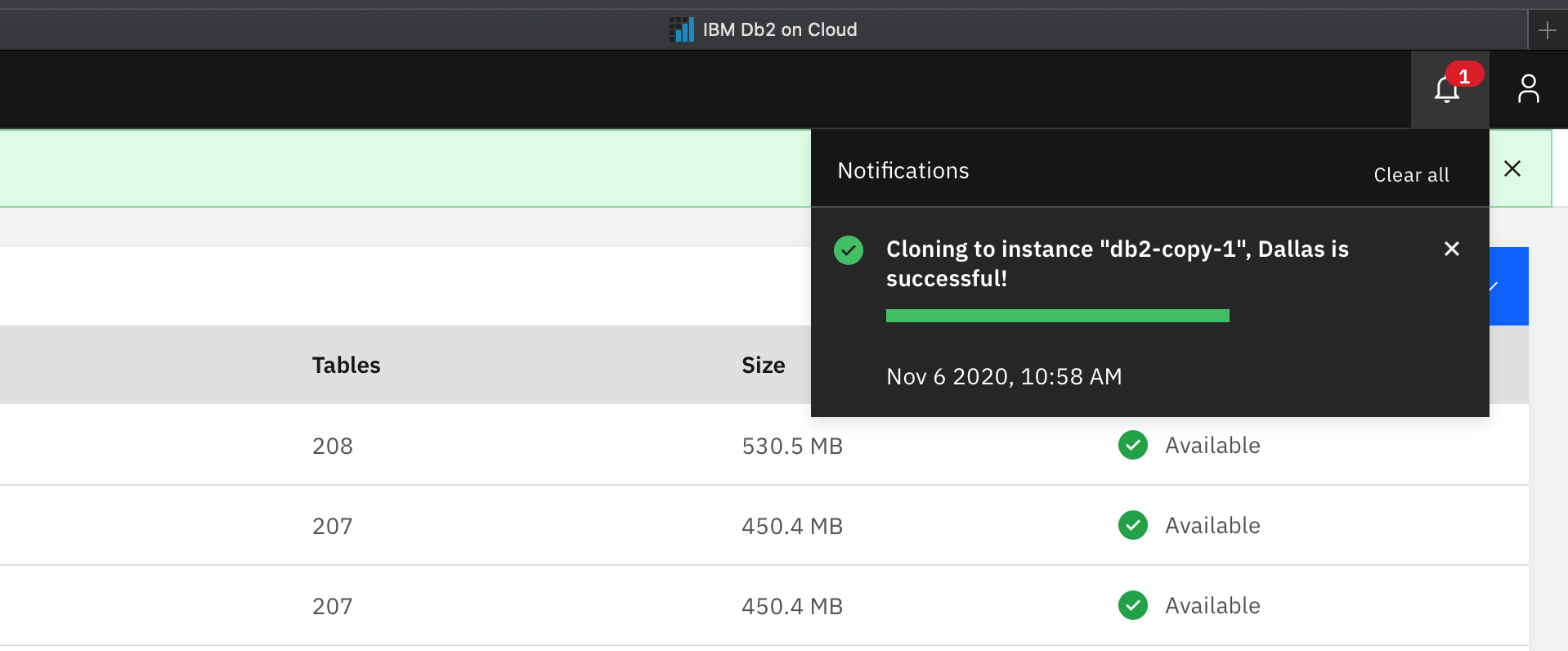
Task: Click the Size column header
Action: click(x=763, y=366)
